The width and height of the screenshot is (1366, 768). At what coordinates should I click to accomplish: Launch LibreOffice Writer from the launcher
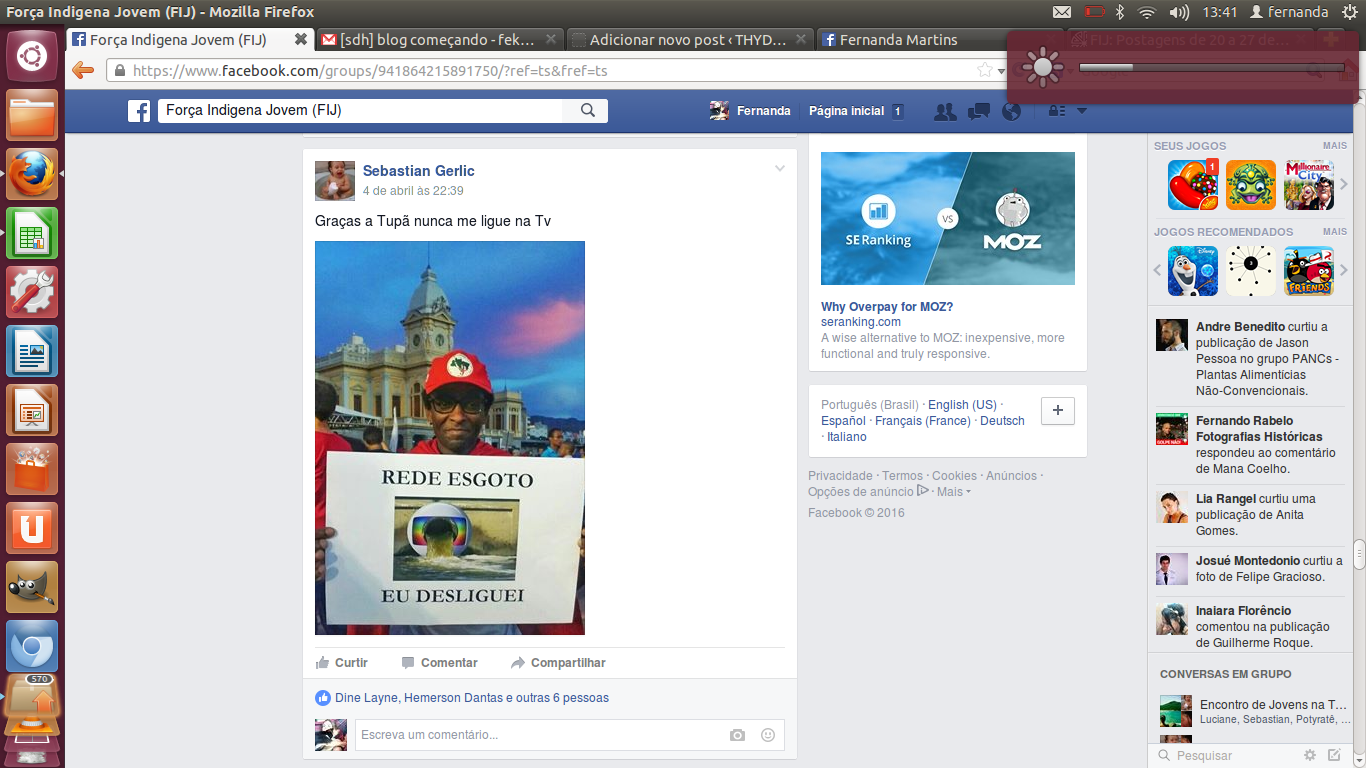[32, 351]
